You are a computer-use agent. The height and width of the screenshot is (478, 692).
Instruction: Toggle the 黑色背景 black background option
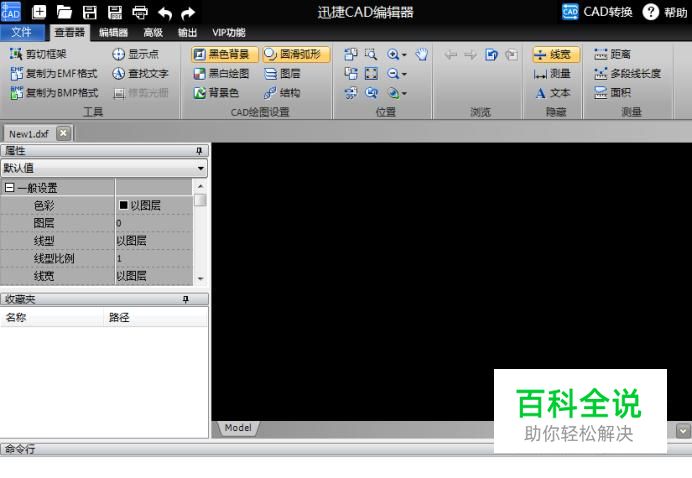pos(225,54)
